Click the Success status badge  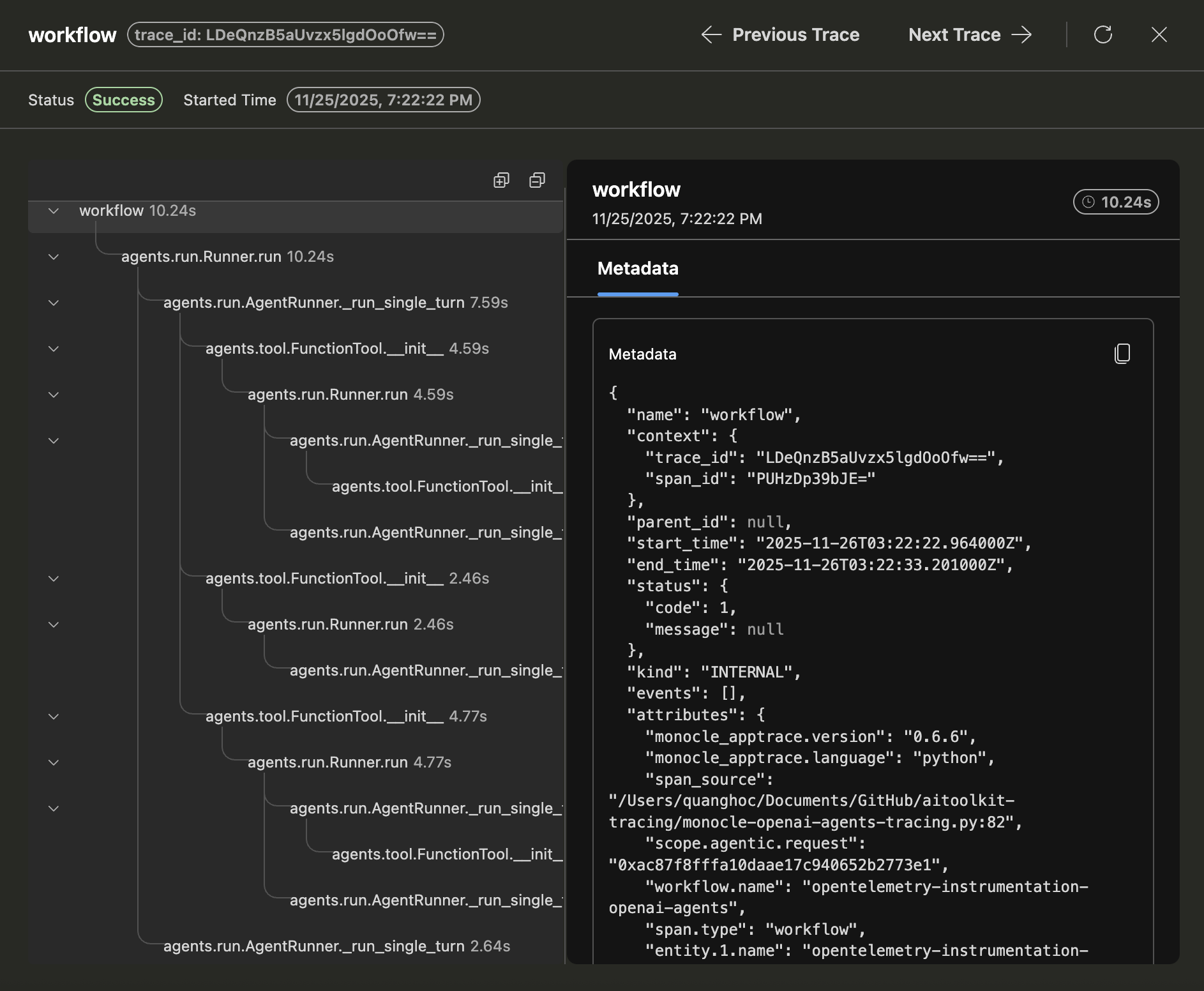(x=123, y=100)
